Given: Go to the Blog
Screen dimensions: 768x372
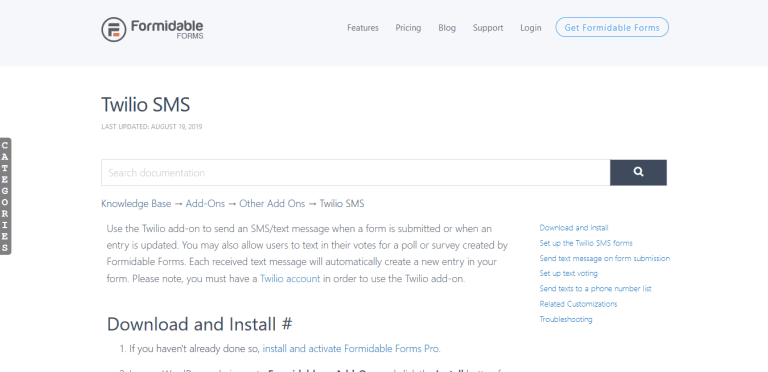Looking at the screenshot, I should point(447,28).
